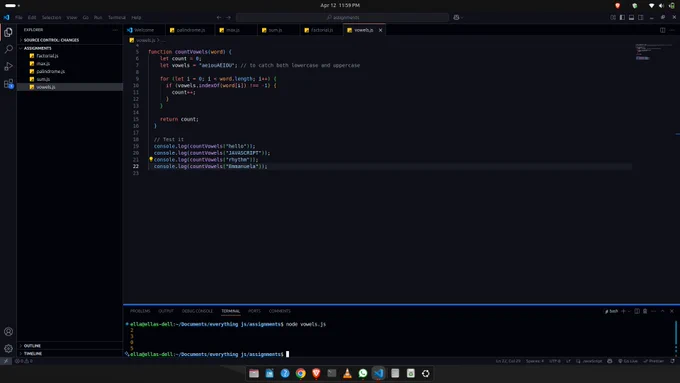Click the assignments search command box
680x383 pixels.
point(343,17)
